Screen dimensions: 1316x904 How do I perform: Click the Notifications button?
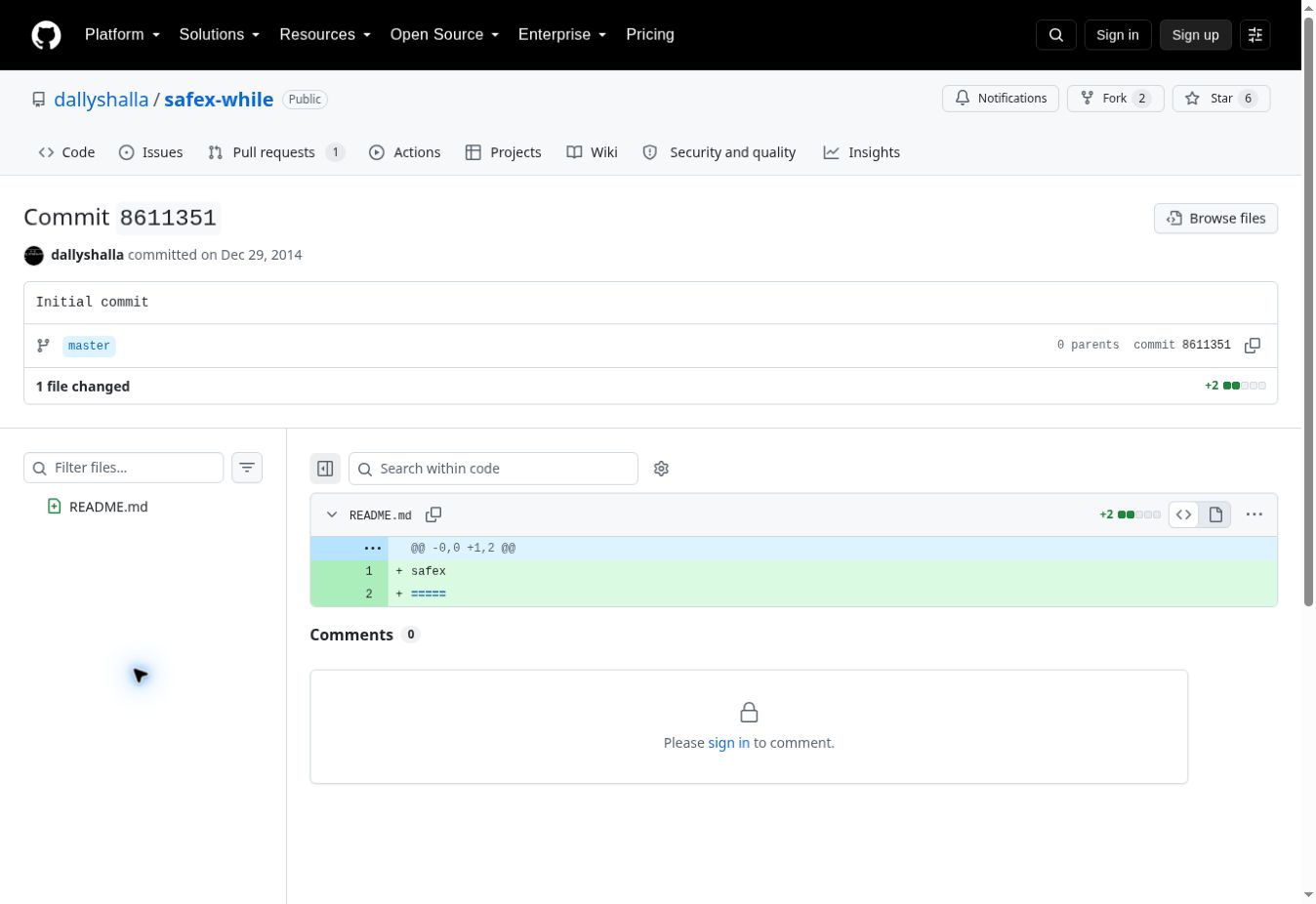[1001, 99]
